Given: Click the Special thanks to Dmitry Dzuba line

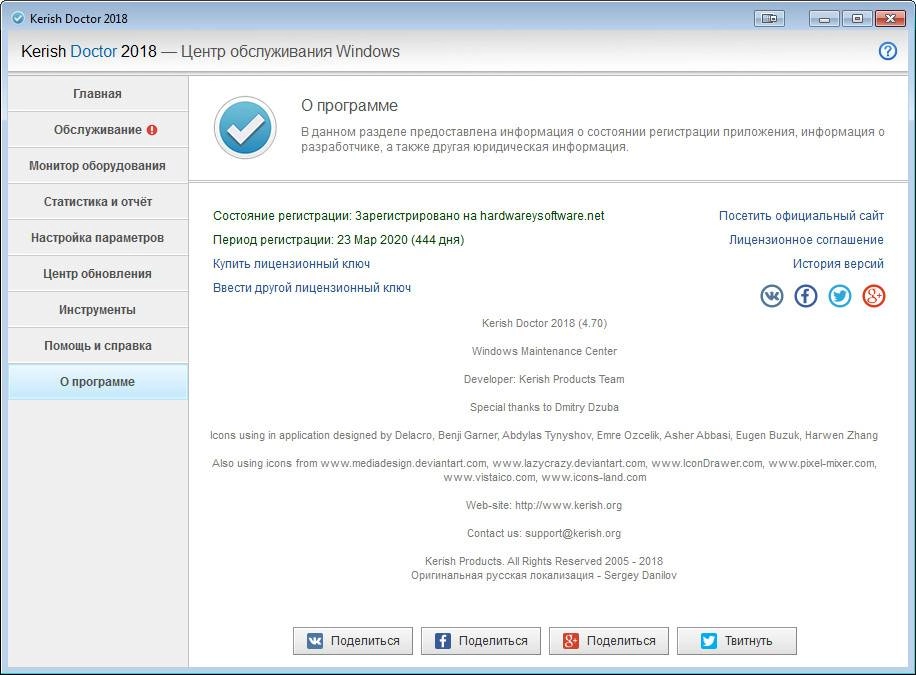Looking at the screenshot, I should click(x=544, y=407).
